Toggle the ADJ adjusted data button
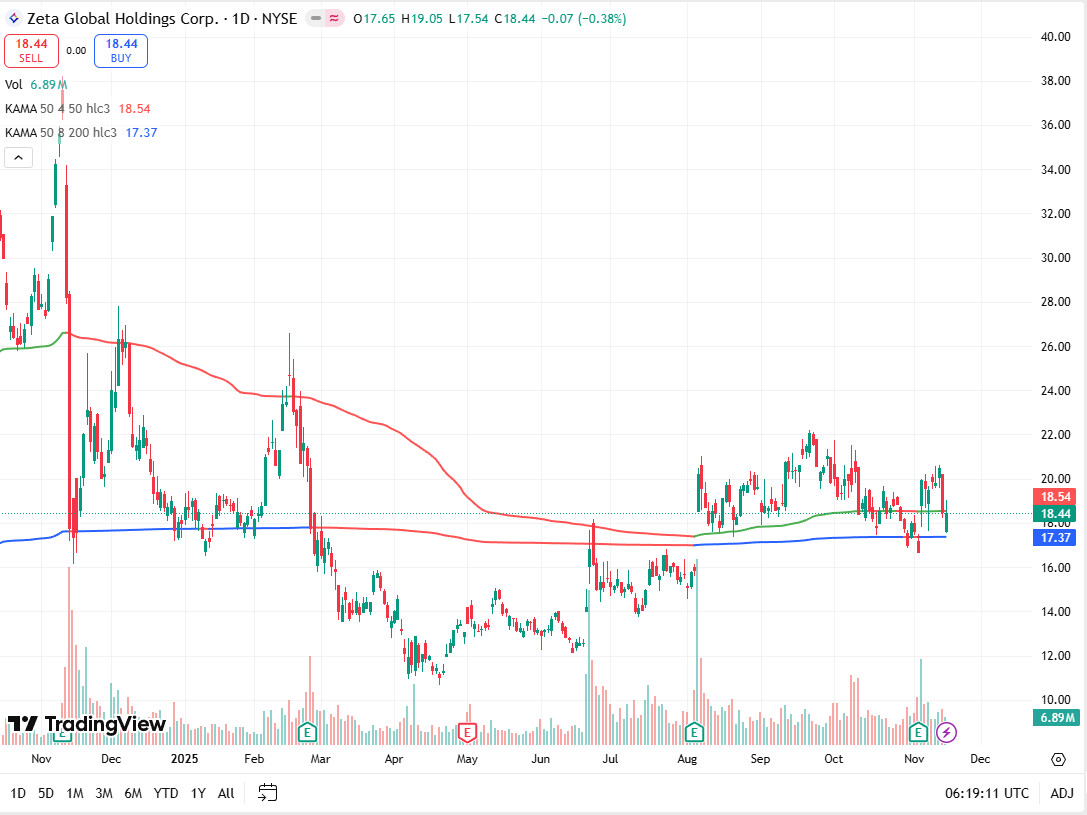Image resolution: width=1087 pixels, height=815 pixels. tap(1061, 793)
